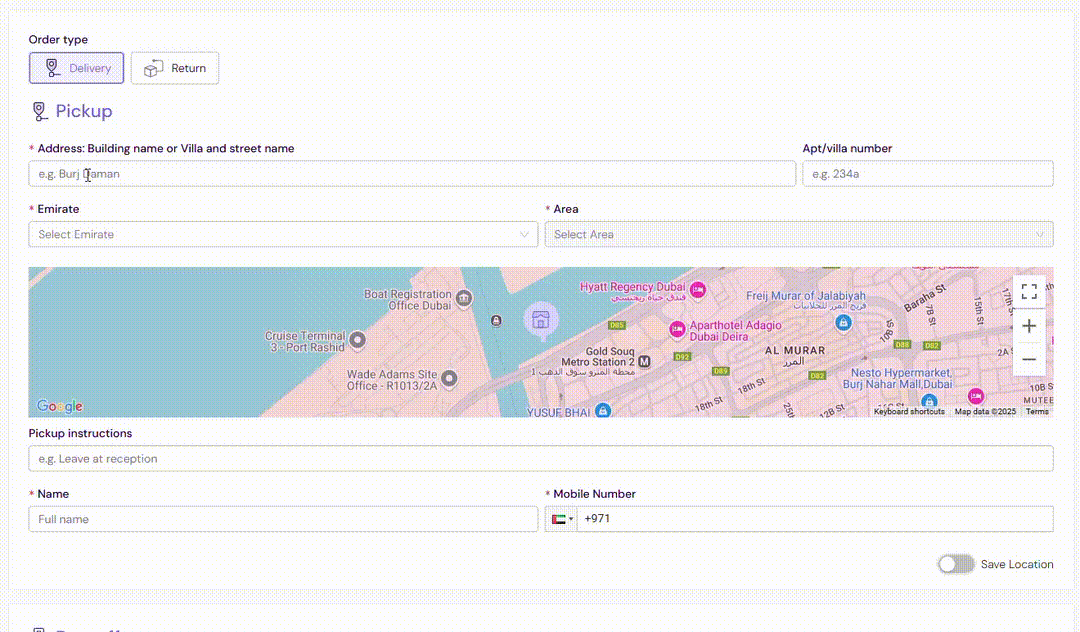The height and width of the screenshot is (632, 1080).
Task: Open the Select Emirate dropdown
Action: 283,234
